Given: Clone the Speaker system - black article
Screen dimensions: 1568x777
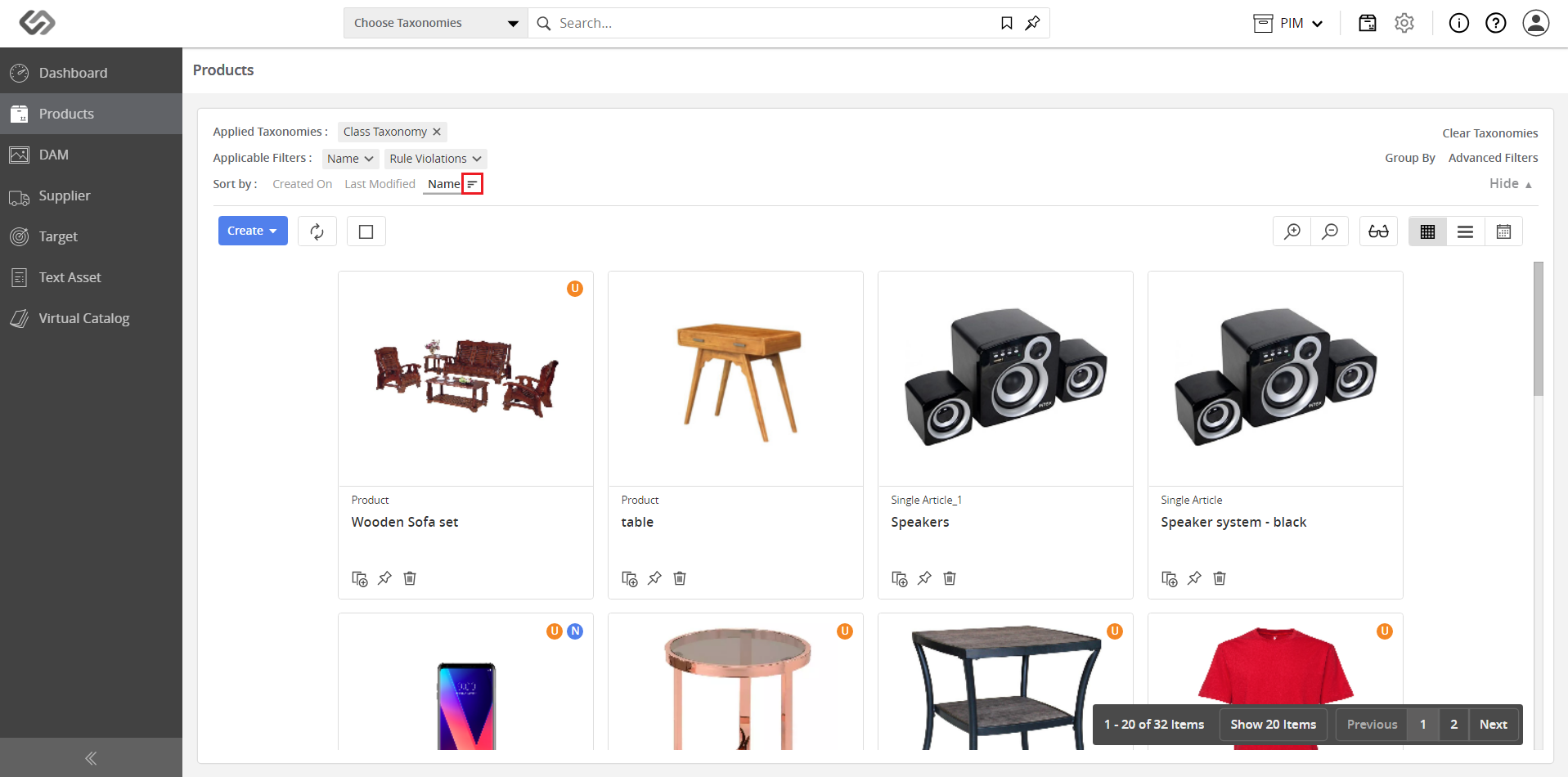Looking at the screenshot, I should click(x=1170, y=578).
